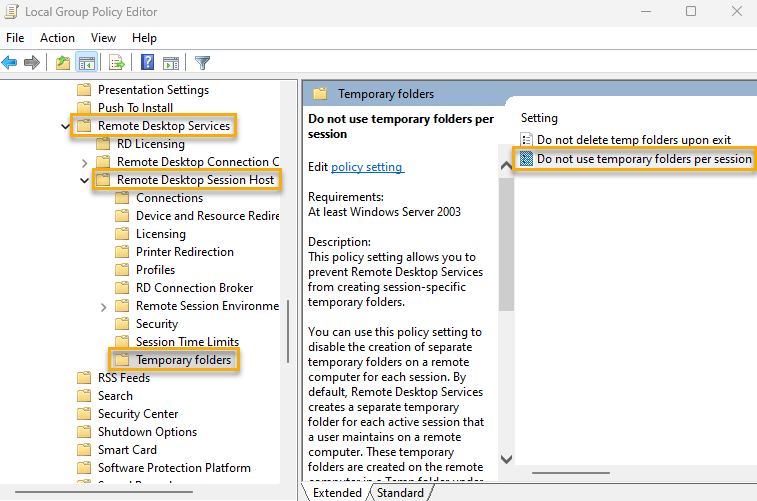Click the RSS Feeds folder icon
The width and height of the screenshot is (757, 501).
(x=84, y=378)
